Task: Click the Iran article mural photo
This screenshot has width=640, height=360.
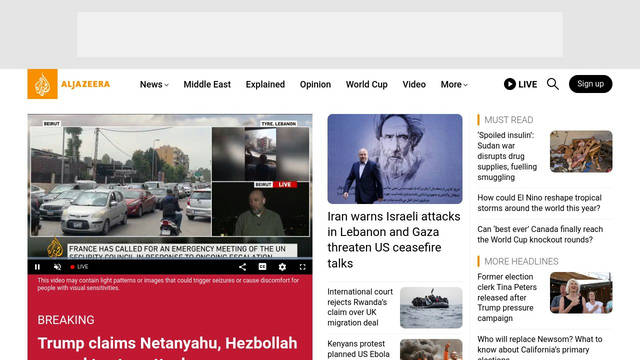Action: pyautogui.click(x=395, y=159)
